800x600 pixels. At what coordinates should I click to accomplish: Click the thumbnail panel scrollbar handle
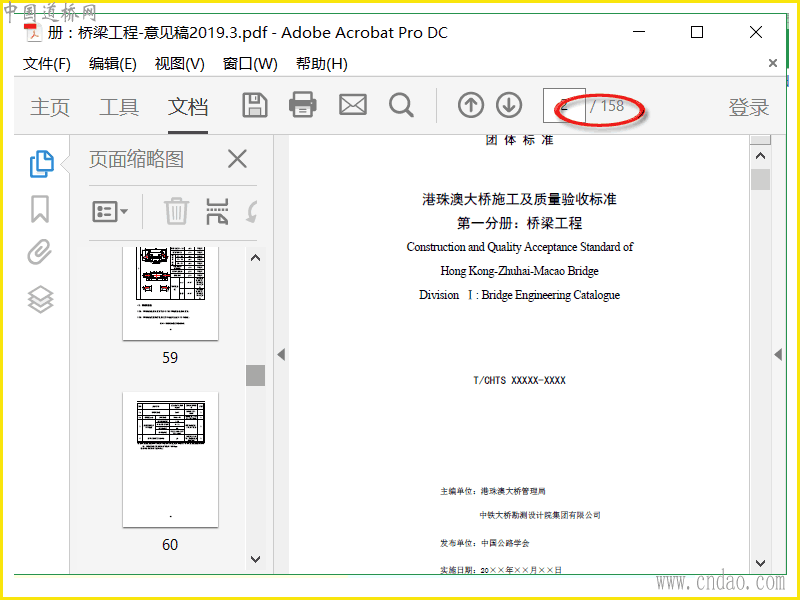click(x=256, y=376)
